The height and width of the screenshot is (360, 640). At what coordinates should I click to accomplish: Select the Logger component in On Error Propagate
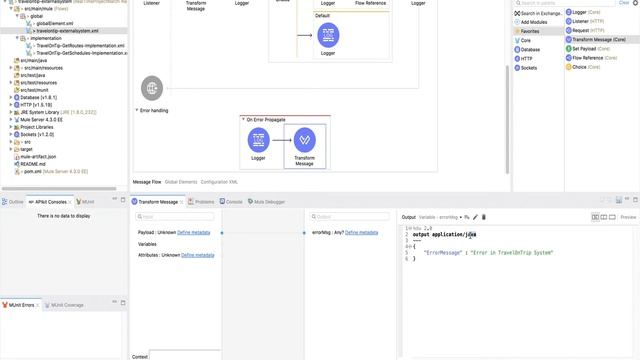click(258, 140)
